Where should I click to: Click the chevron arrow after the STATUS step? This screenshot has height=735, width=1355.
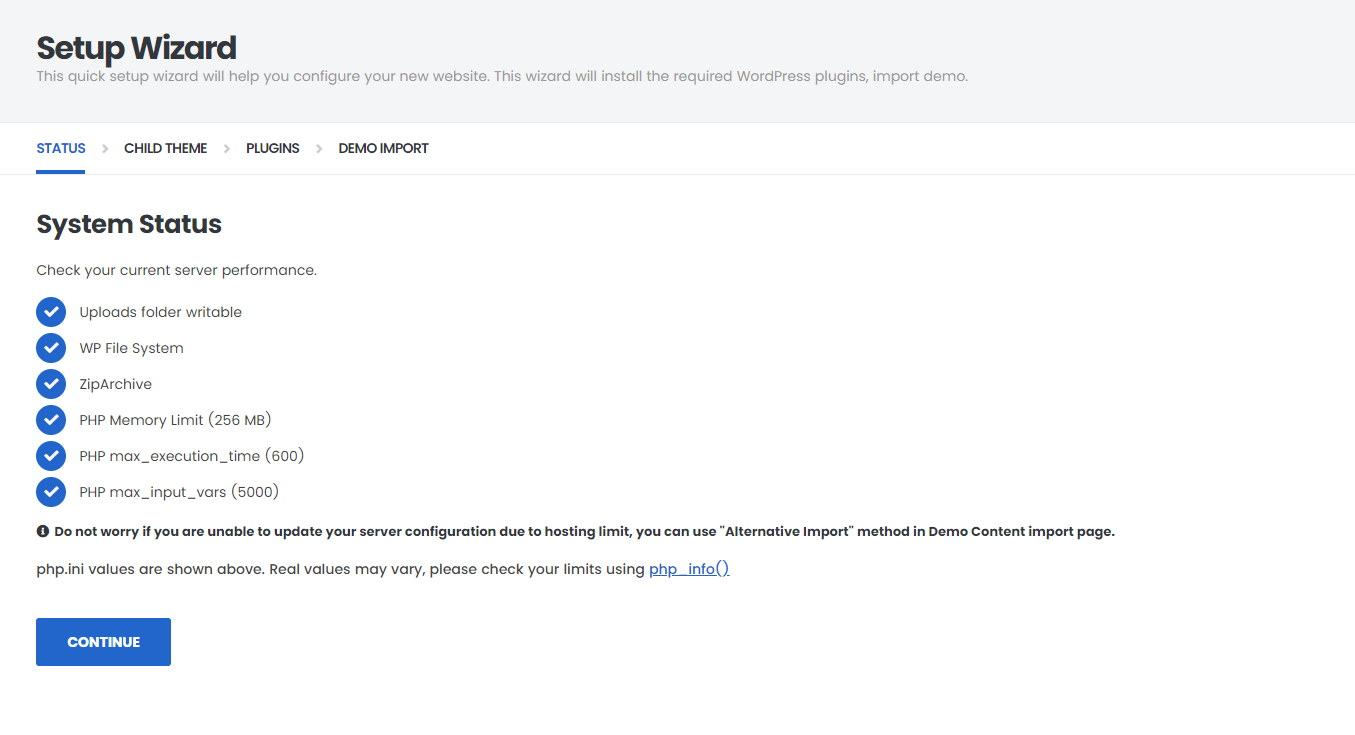[x=105, y=148]
